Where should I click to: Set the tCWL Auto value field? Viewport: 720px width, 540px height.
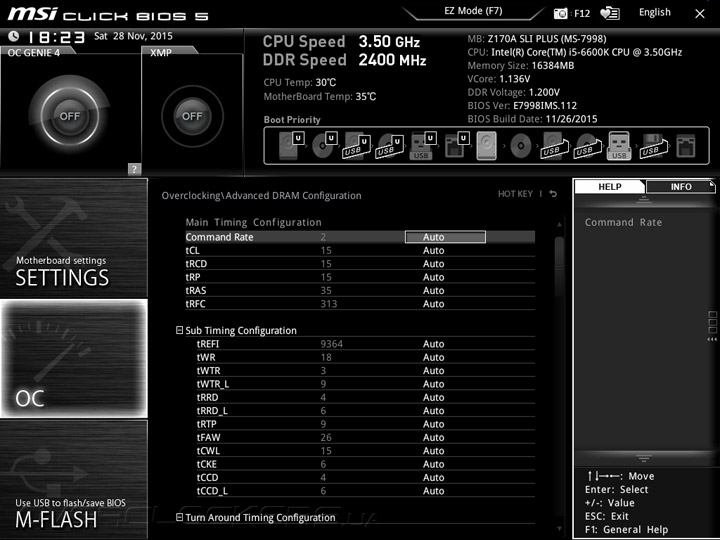[433, 450]
